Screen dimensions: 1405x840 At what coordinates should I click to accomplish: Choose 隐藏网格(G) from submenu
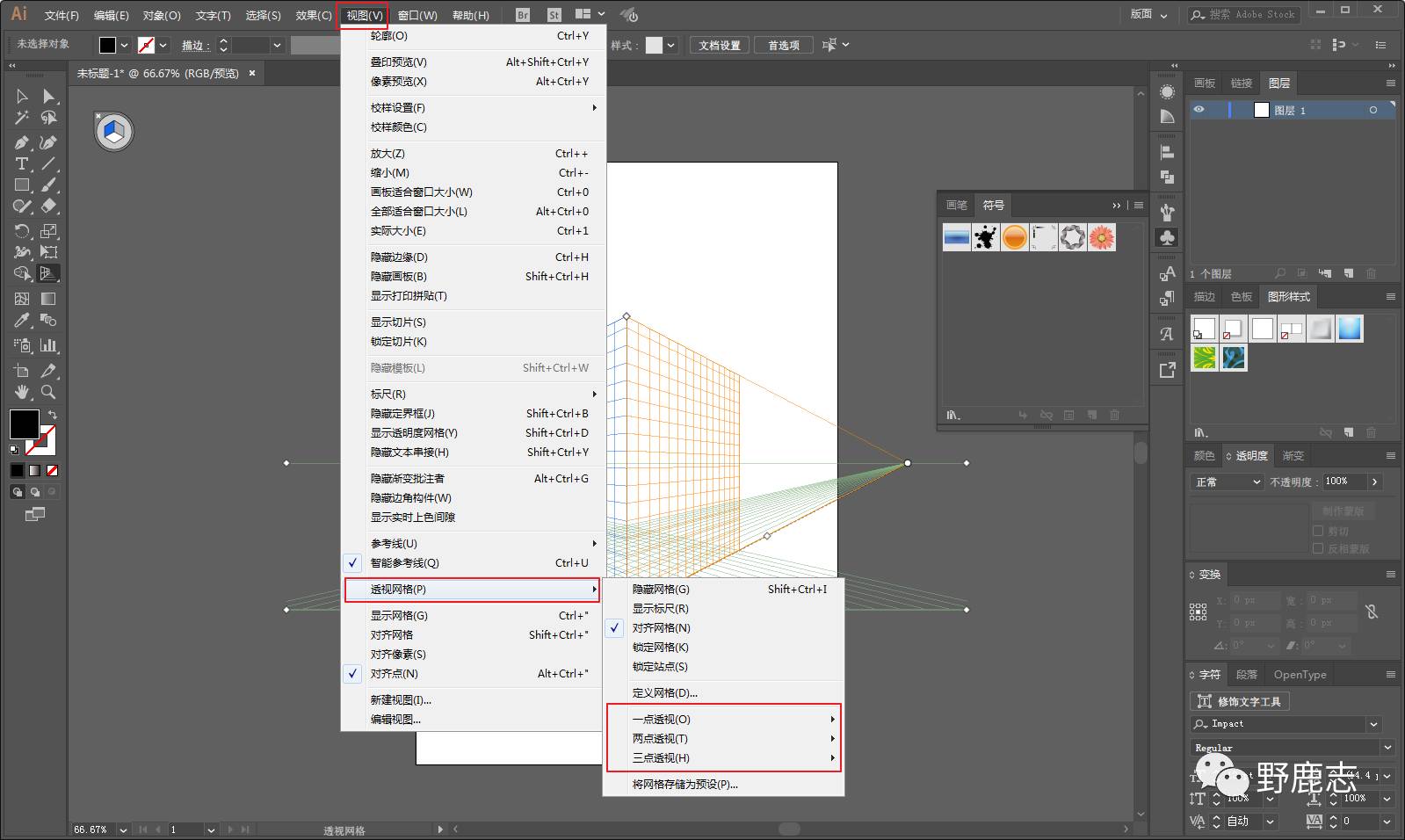(x=661, y=590)
